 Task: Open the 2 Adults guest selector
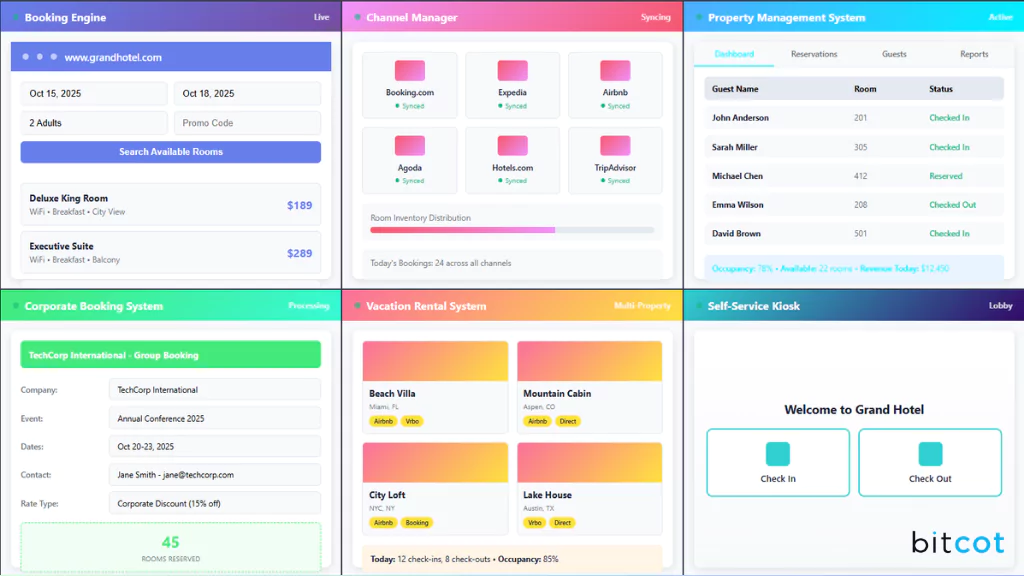click(93, 122)
